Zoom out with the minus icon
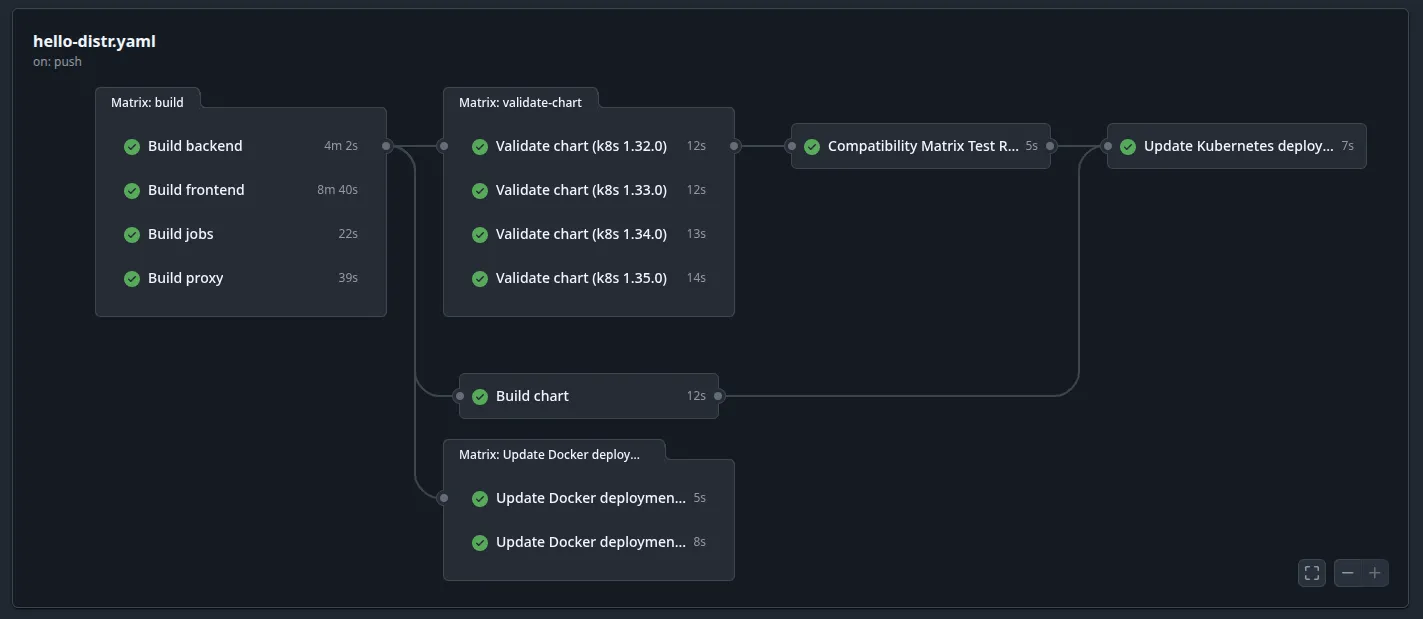 1347,572
